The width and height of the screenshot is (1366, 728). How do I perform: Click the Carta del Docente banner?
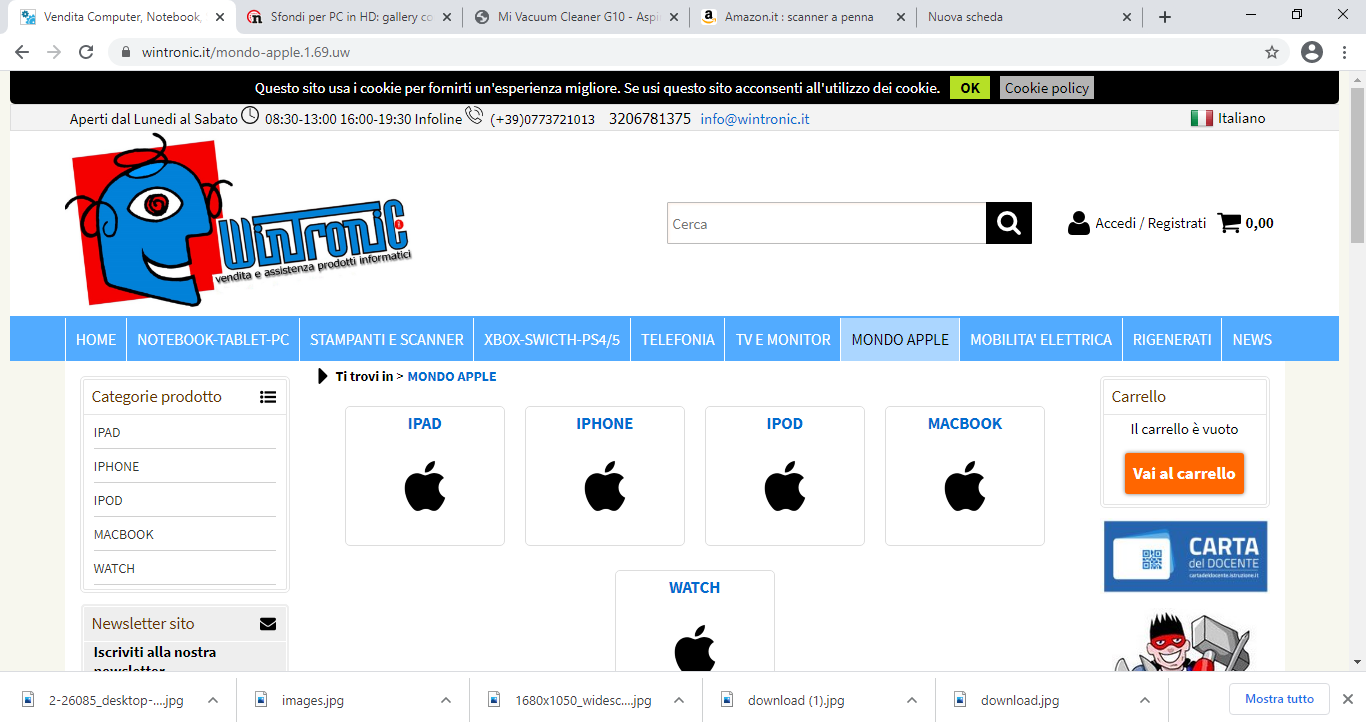1185,556
